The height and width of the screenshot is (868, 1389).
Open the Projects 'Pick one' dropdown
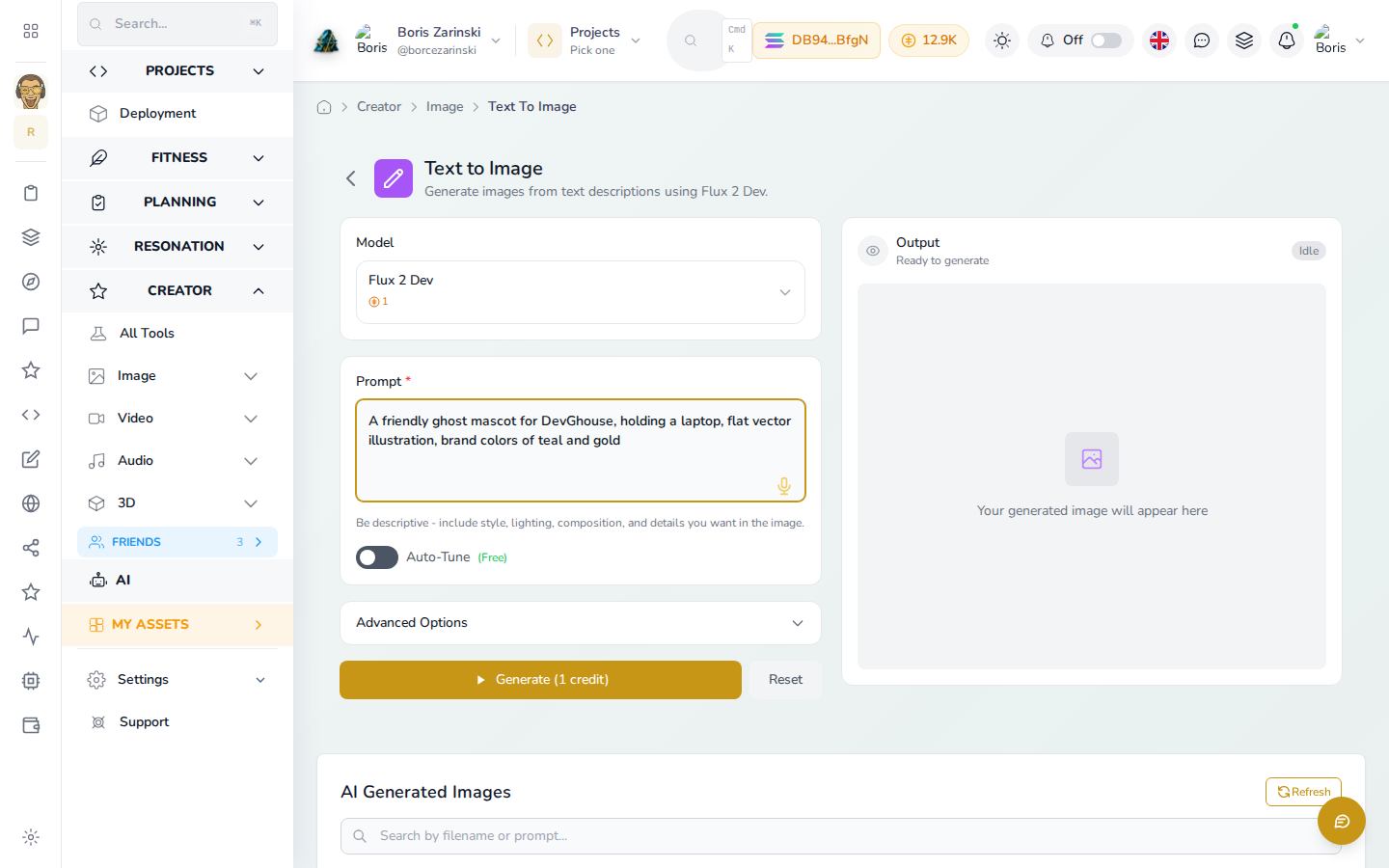[x=586, y=41]
